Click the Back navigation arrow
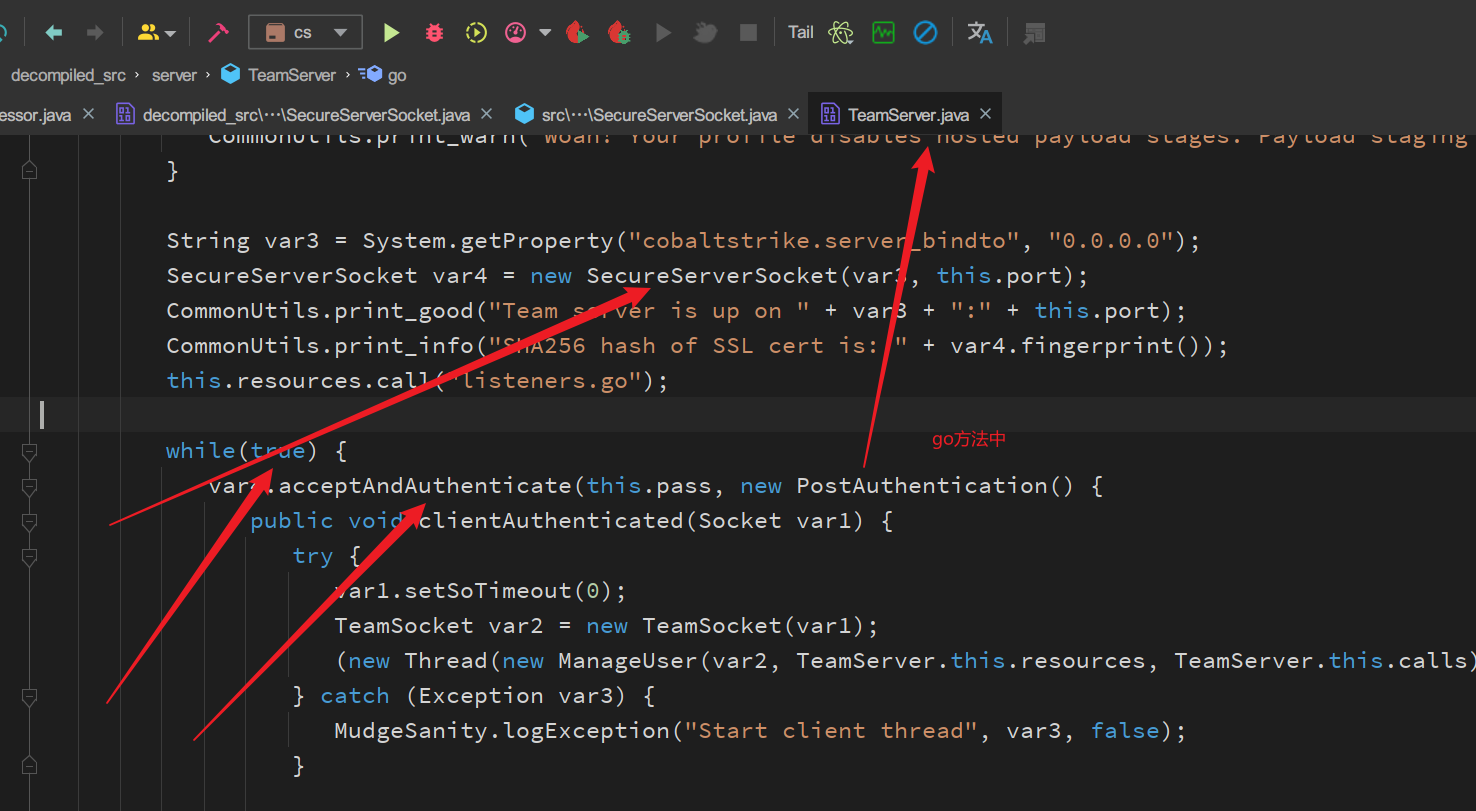 pos(54,33)
